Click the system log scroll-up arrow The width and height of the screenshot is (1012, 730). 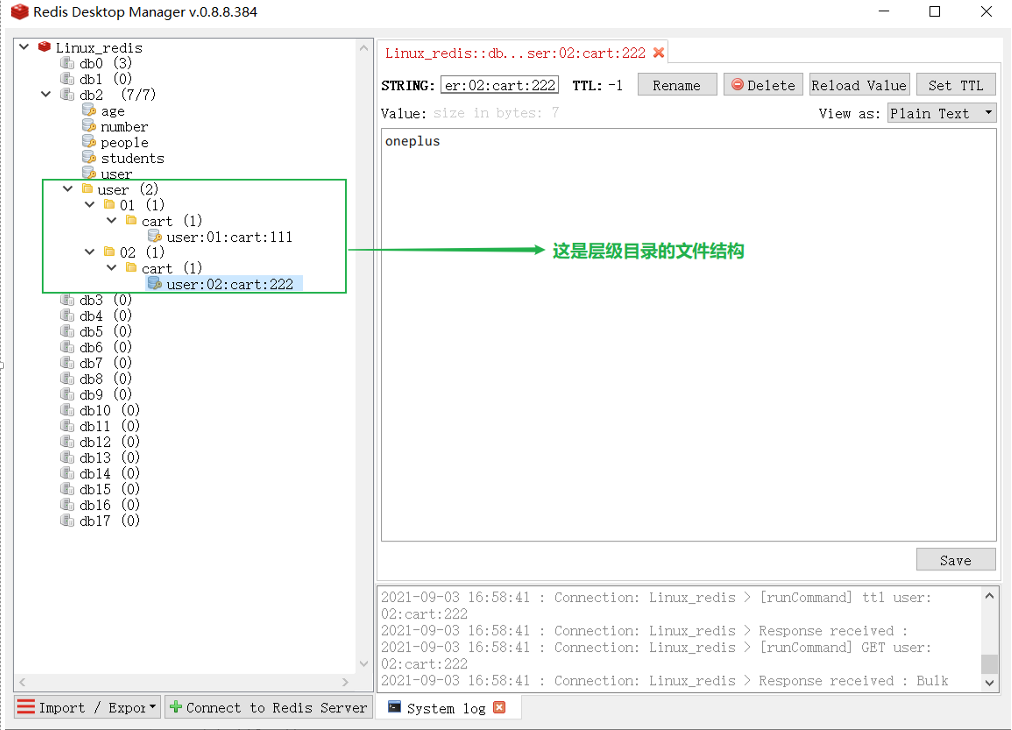tap(989, 596)
